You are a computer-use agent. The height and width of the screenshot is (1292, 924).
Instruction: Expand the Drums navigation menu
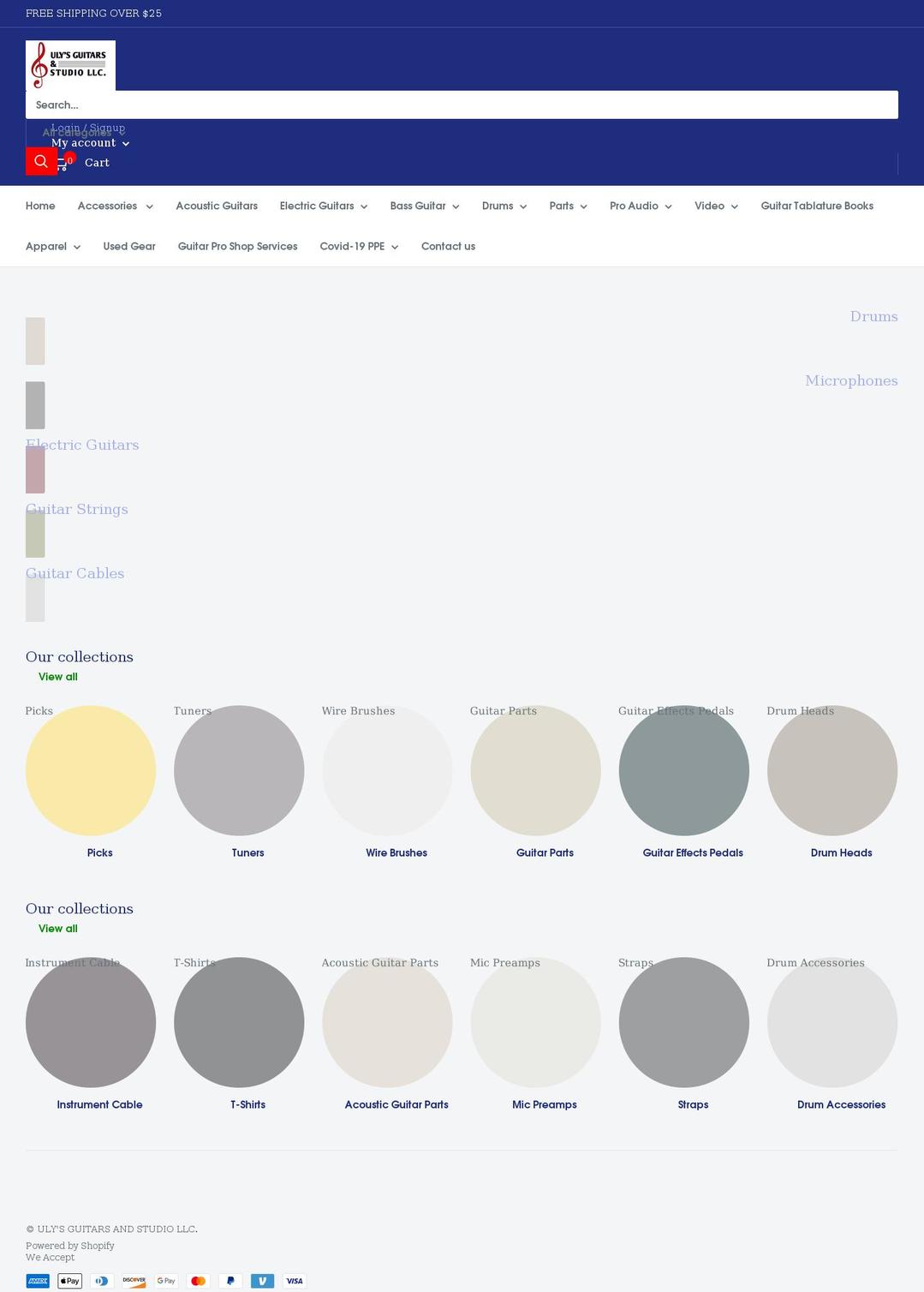[504, 206]
